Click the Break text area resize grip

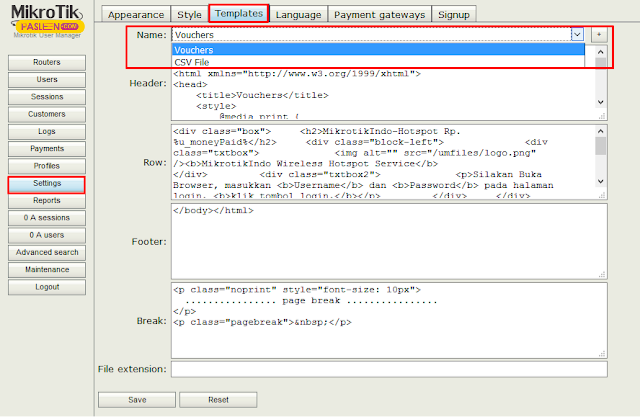click(x=602, y=354)
